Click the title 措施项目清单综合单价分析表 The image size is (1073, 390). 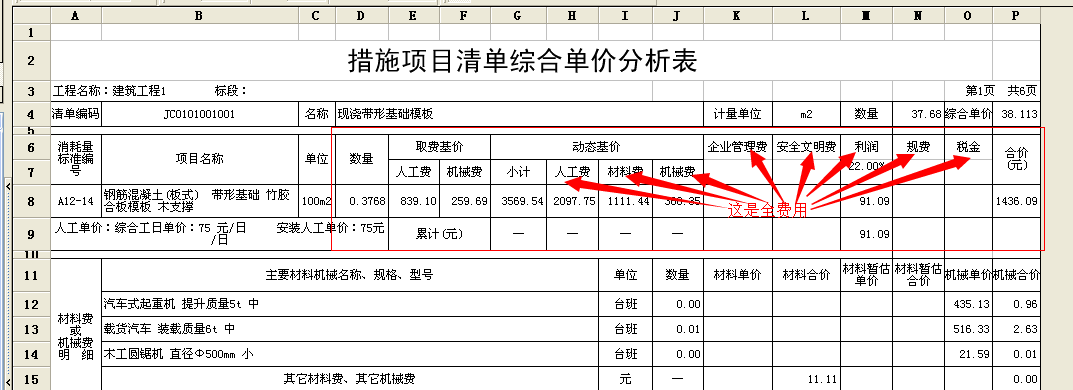point(522,61)
